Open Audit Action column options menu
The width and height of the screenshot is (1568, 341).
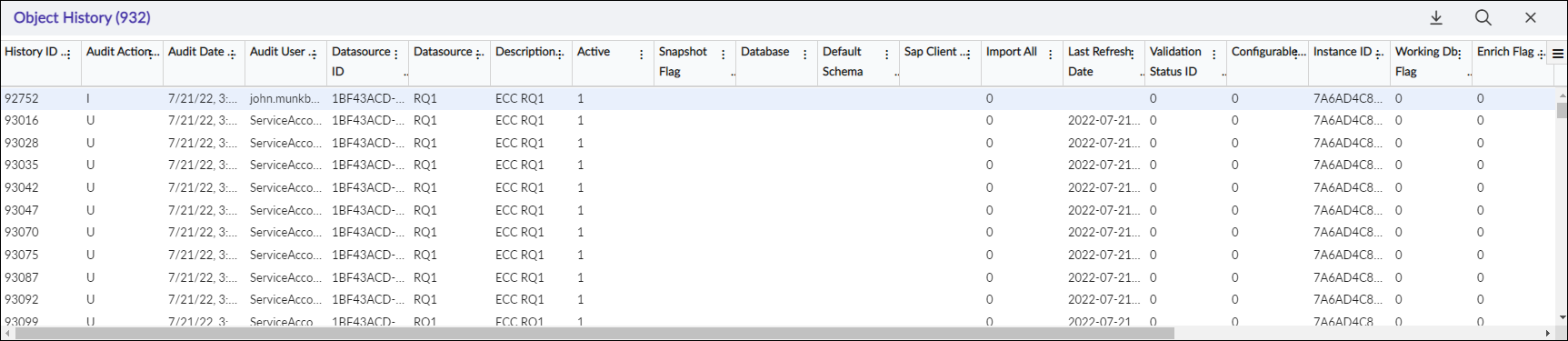point(151,55)
